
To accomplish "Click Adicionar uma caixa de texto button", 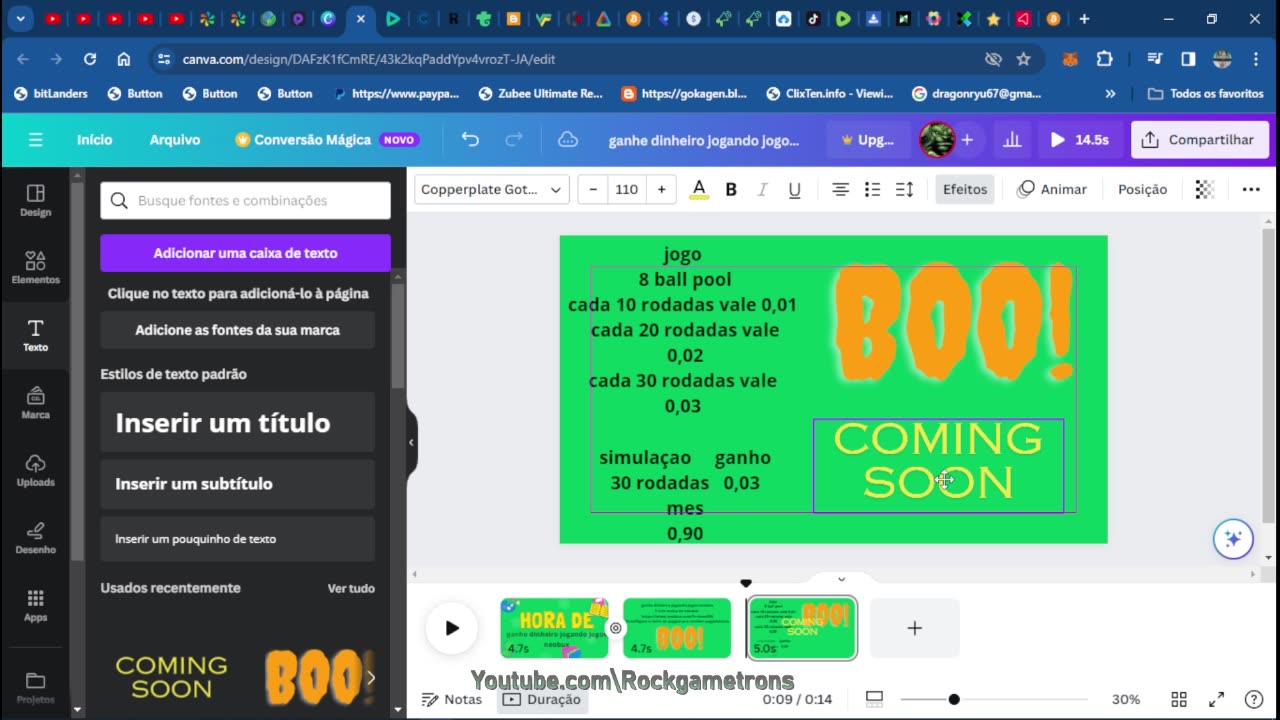I will tap(245, 253).
